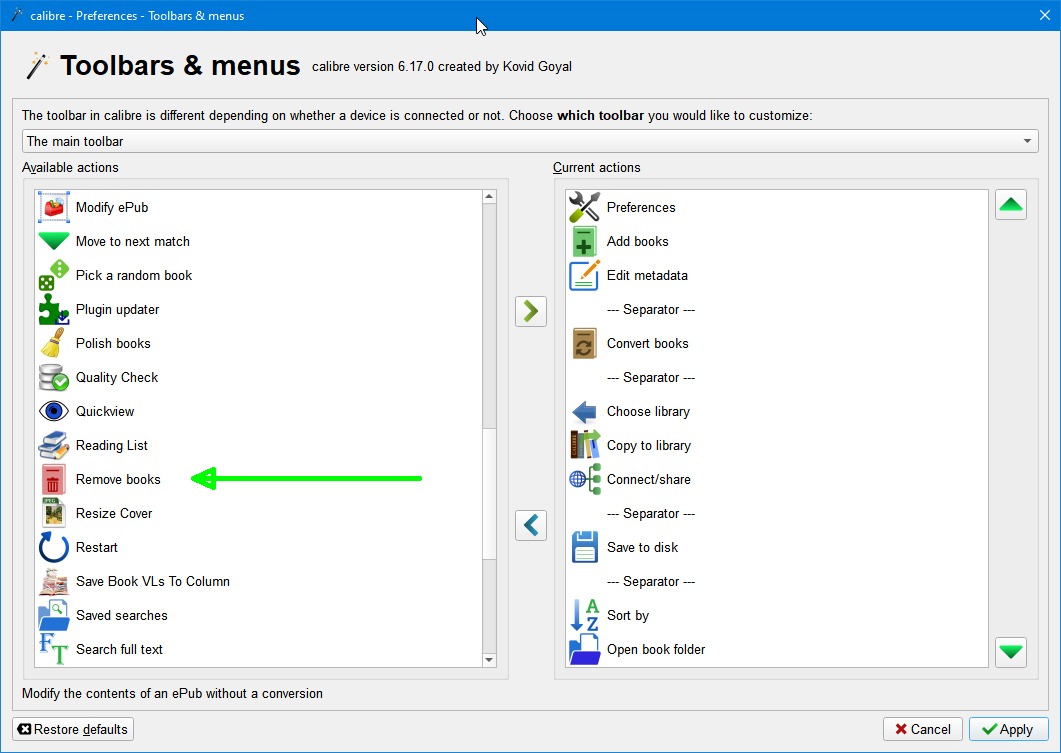The image size is (1061, 753).
Task: Click the Convert books brown book icon
Action: [x=584, y=343]
